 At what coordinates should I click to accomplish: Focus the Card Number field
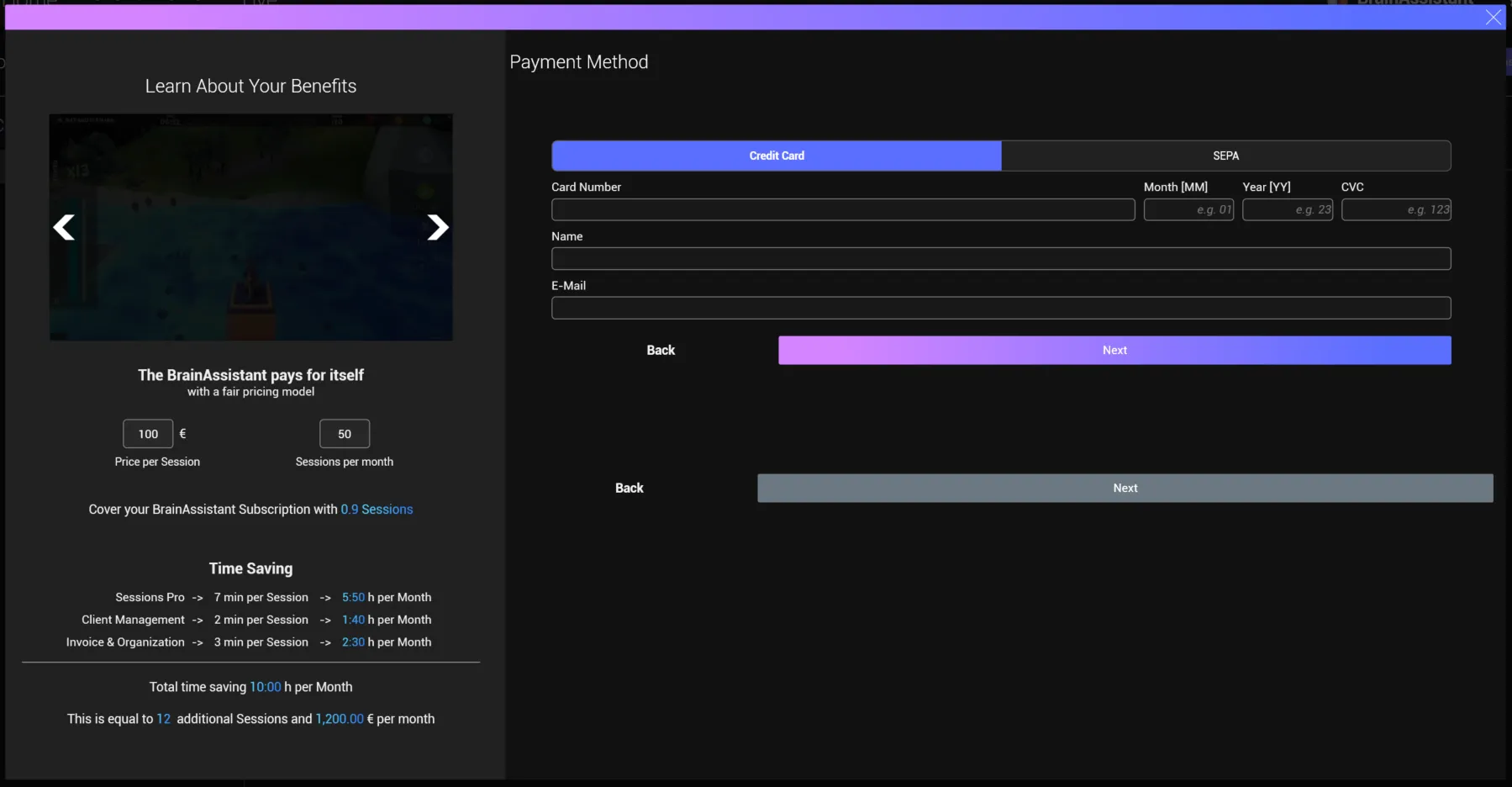[843, 209]
